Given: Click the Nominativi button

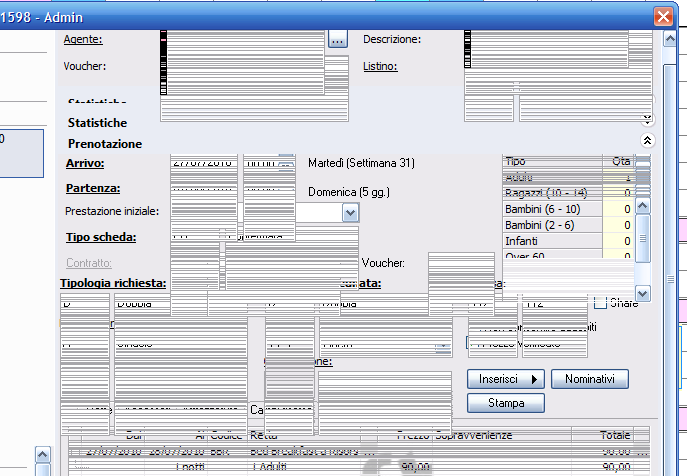Looking at the screenshot, I should point(590,379).
